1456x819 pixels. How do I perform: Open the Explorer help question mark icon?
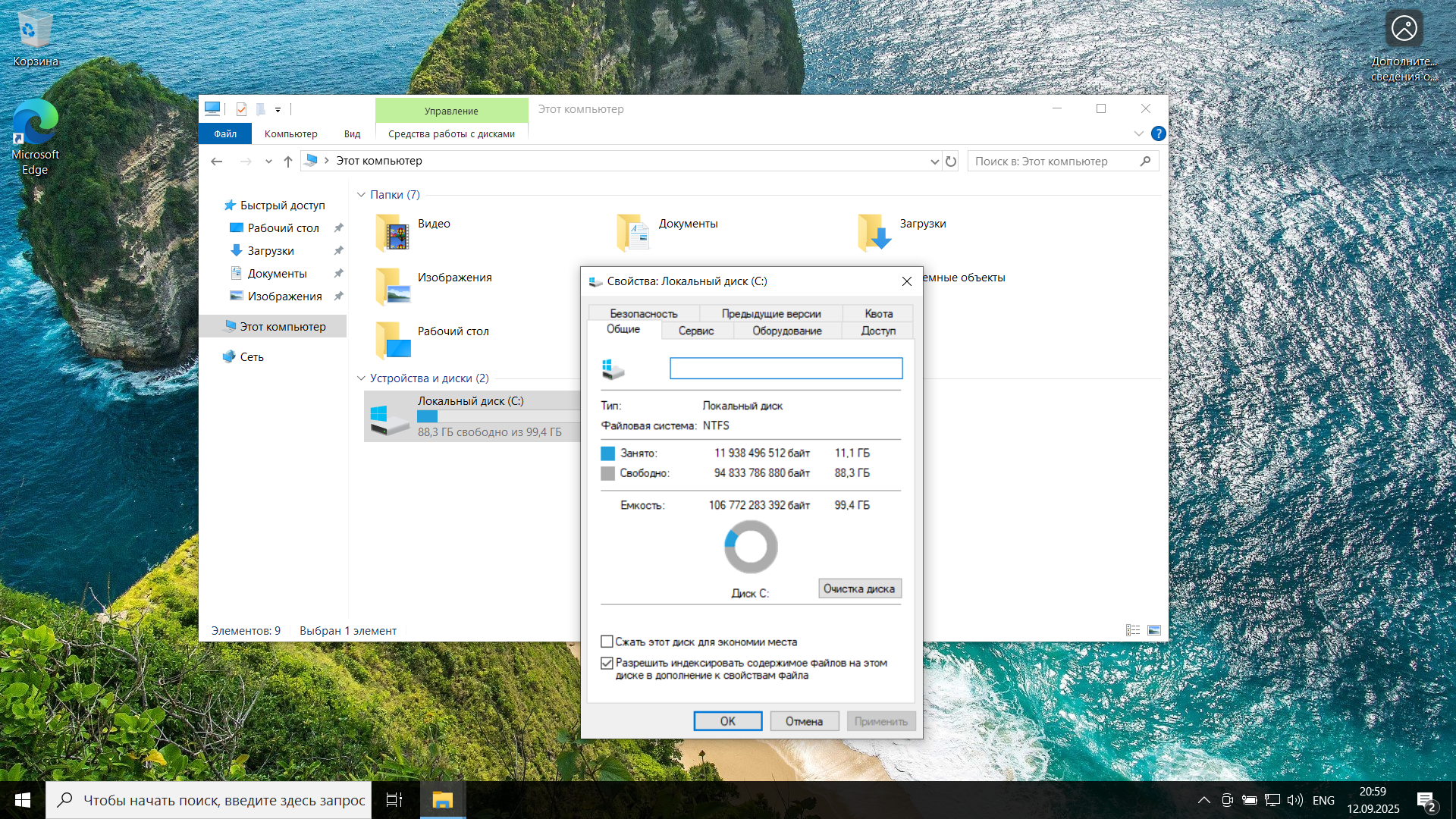[1158, 133]
